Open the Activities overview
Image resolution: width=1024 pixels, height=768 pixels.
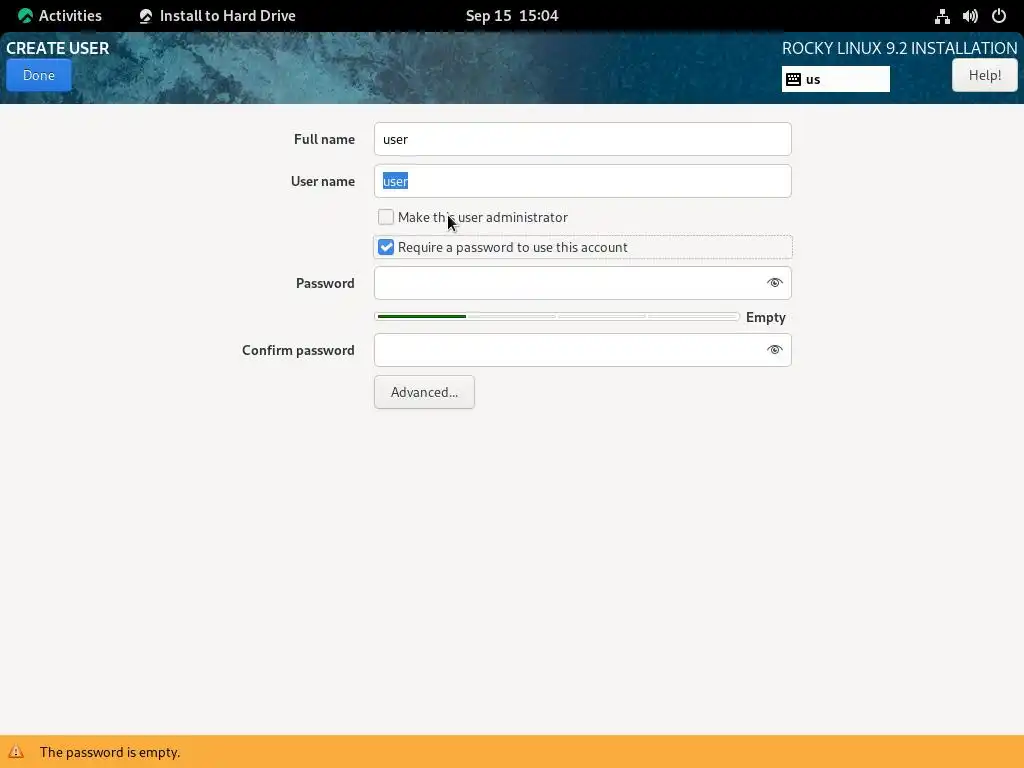coord(60,16)
